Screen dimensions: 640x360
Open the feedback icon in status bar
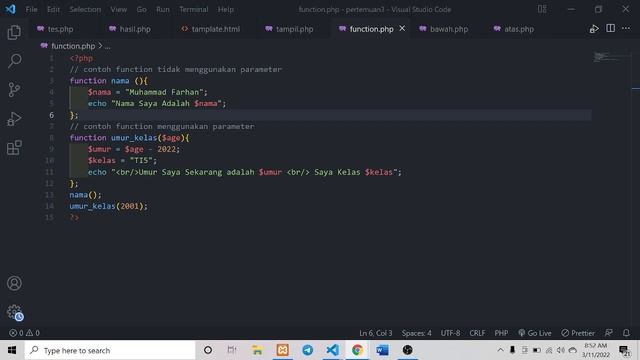point(609,333)
